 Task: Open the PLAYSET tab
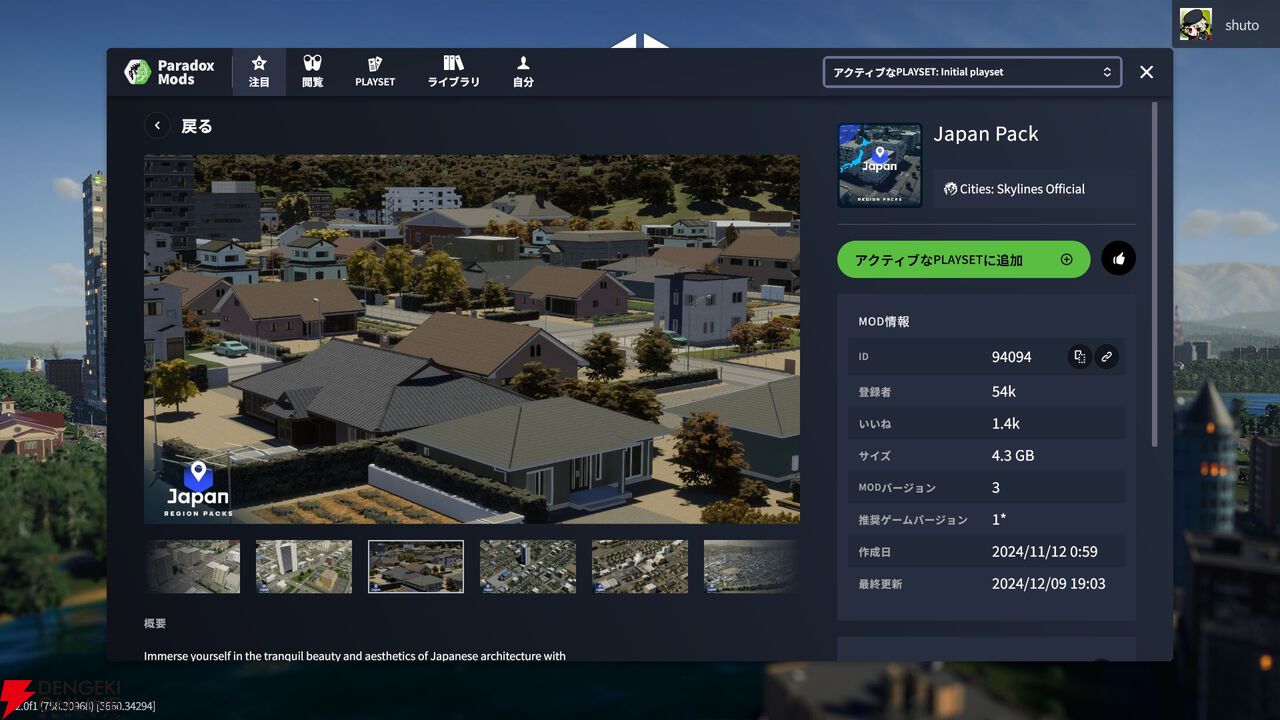pyautogui.click(x=375, y=72)
